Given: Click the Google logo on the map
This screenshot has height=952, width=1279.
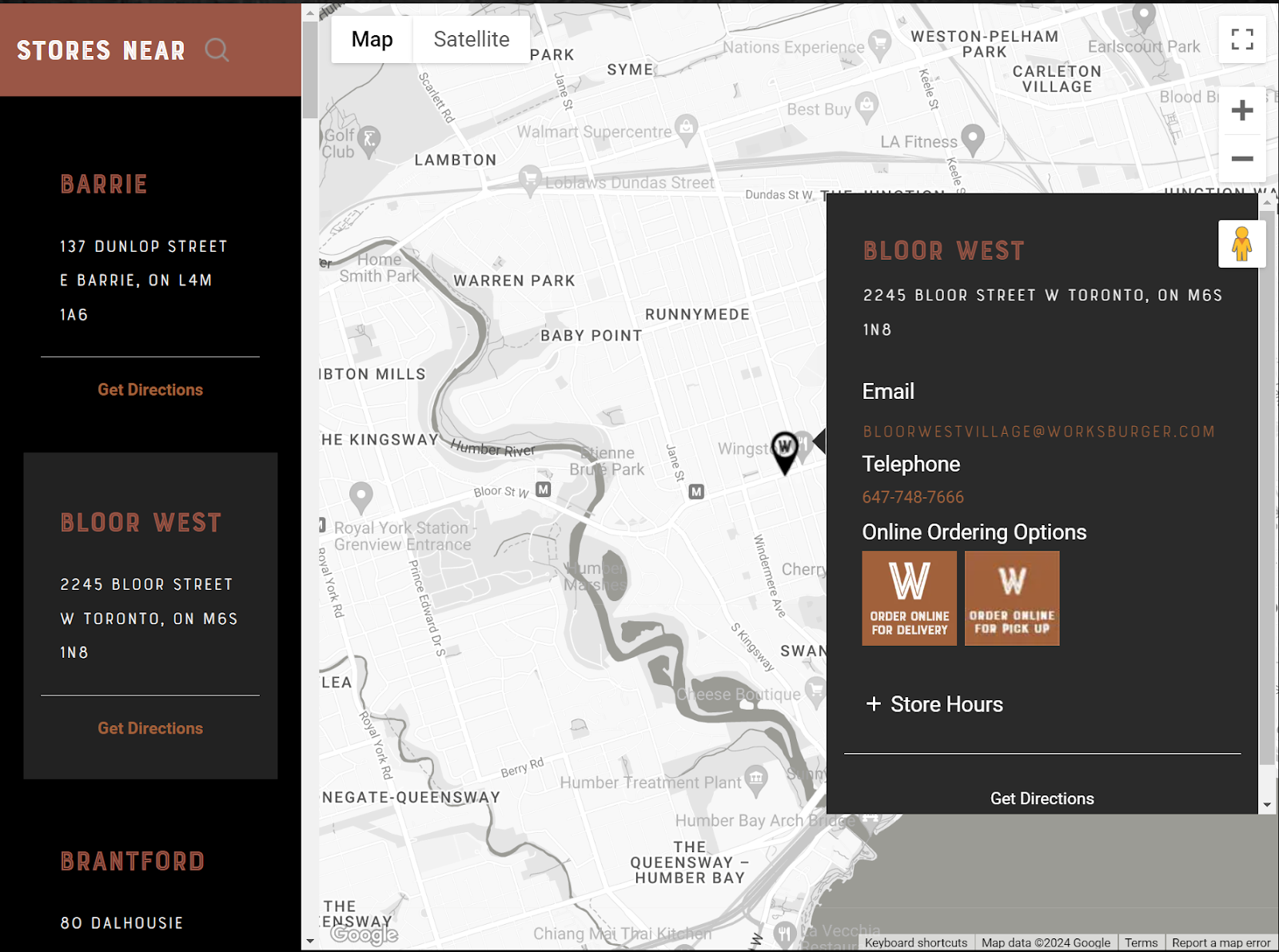Looking at the screenshot, I should [x=365, y=934].
